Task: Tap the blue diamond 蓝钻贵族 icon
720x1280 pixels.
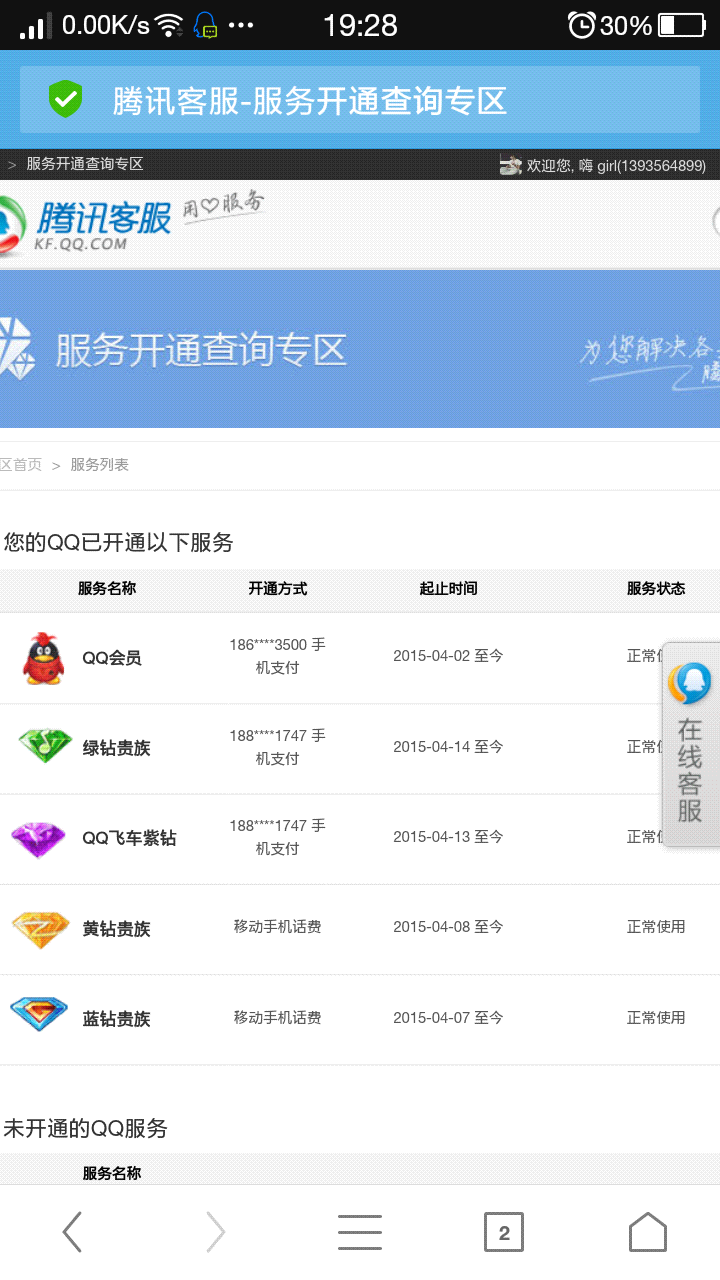Action: 39,1014
